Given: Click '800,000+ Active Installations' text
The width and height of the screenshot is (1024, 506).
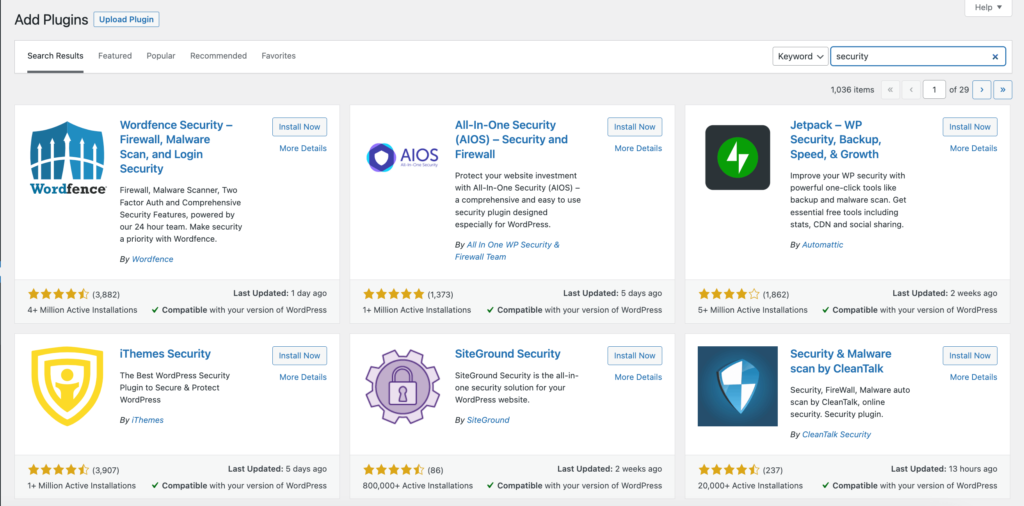Looking at the screenshot, I should [418, 486].
